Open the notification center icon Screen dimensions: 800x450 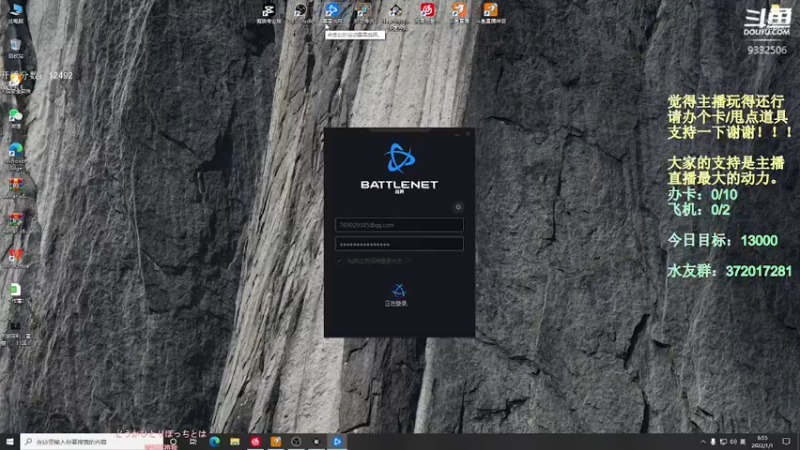[x=786, y=442]
